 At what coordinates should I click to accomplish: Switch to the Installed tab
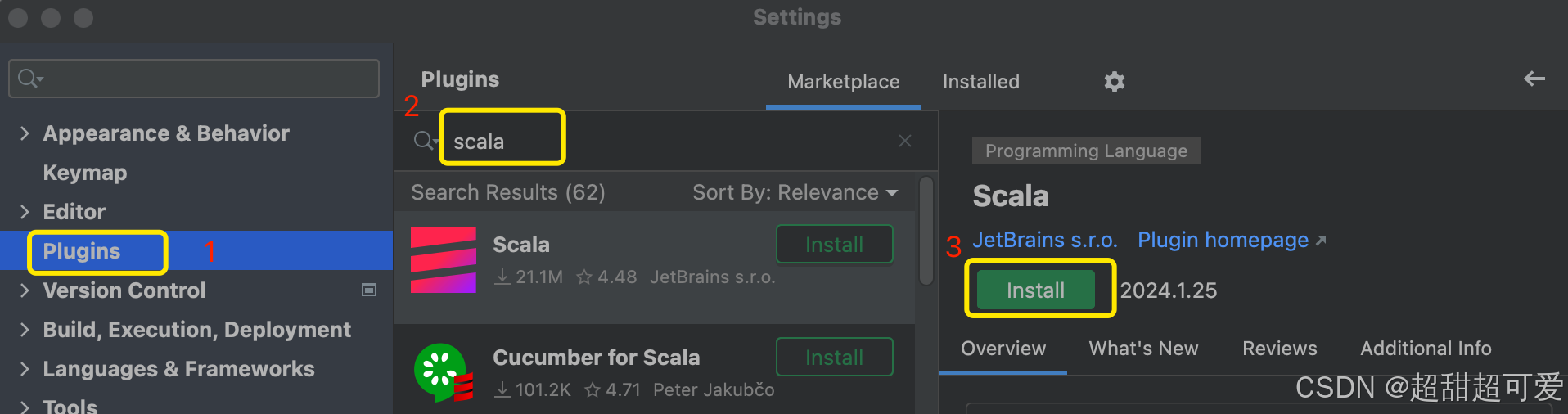pos(980,82)
